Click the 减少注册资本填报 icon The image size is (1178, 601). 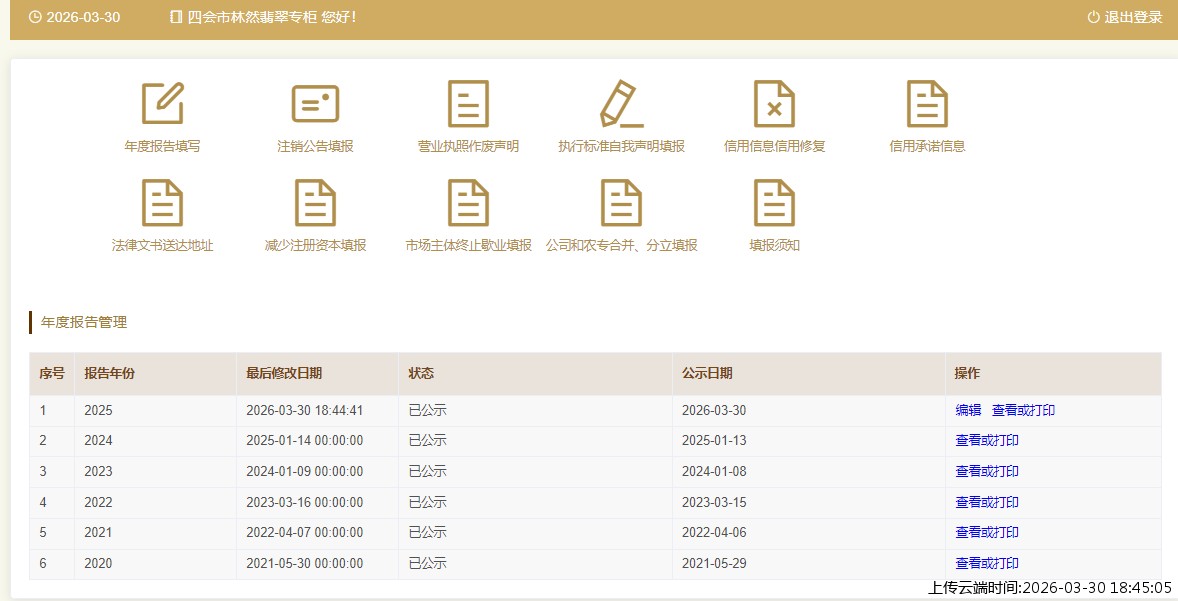[x=315, y=203]
